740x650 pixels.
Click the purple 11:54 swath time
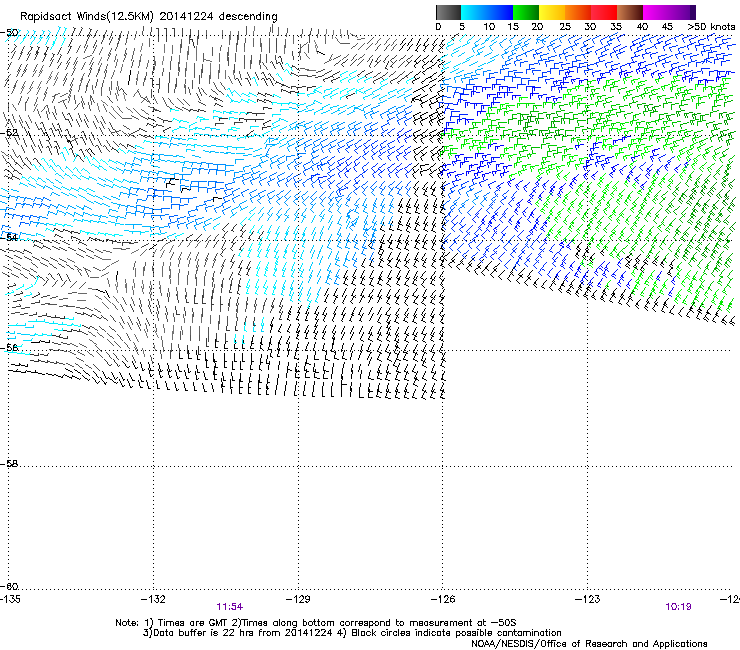[x=229, y=607]
